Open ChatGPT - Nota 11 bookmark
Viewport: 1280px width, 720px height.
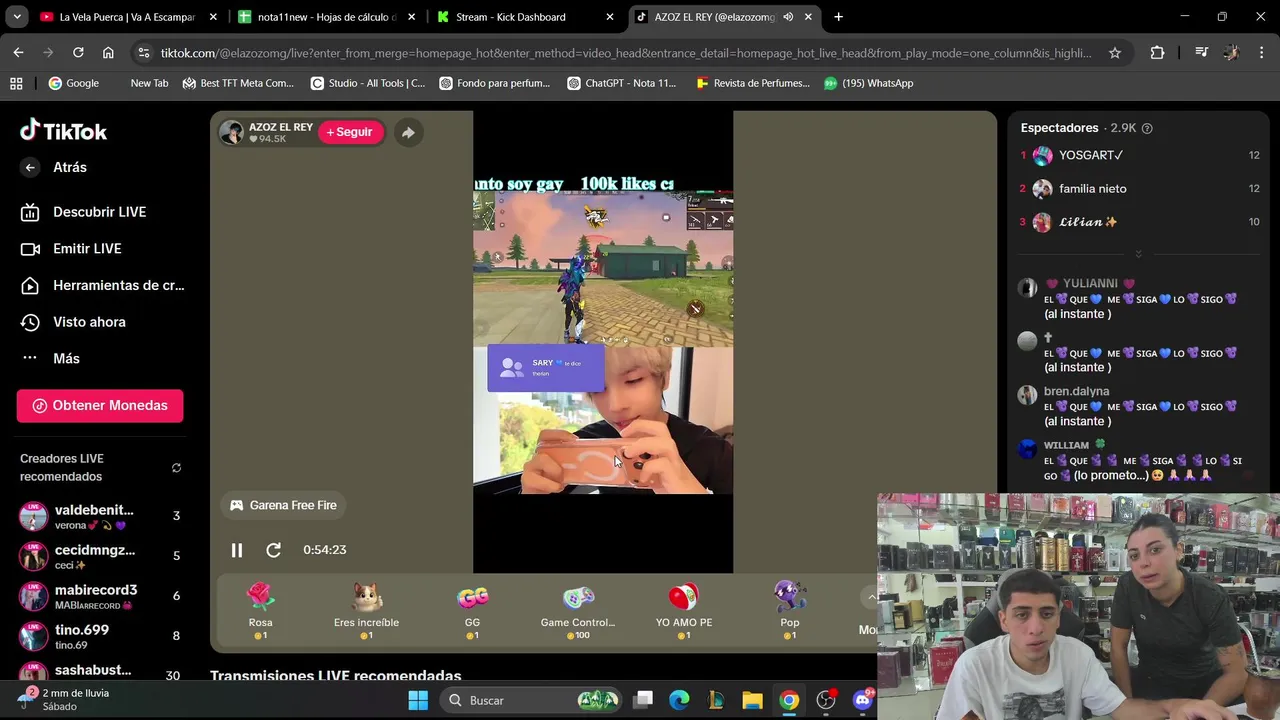pyautogui.click(x=621, y=83)
